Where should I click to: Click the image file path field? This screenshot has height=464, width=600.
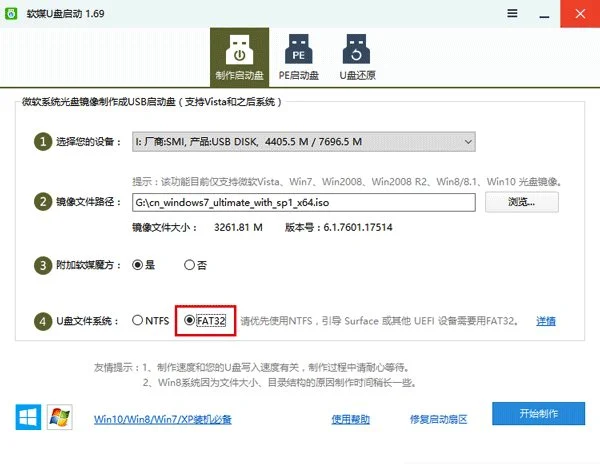pos(304,202)
